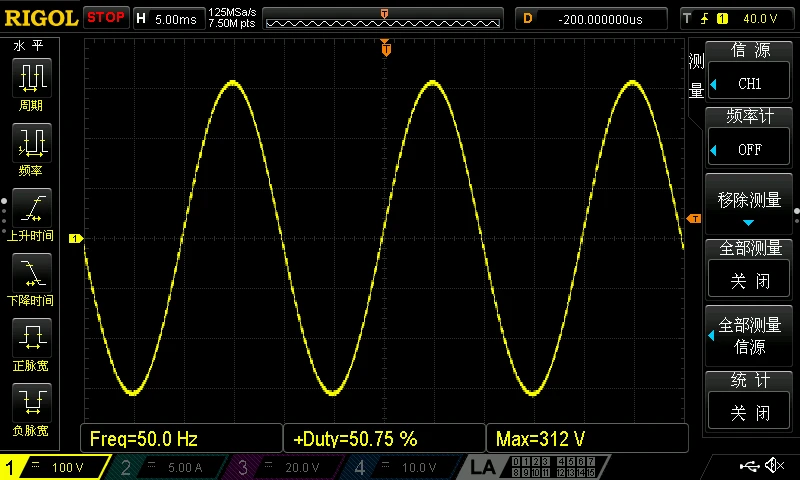800x480 pixels.
Task: Select the Fall Time (下降时间) measurement icon
Action: click(32, 272)
